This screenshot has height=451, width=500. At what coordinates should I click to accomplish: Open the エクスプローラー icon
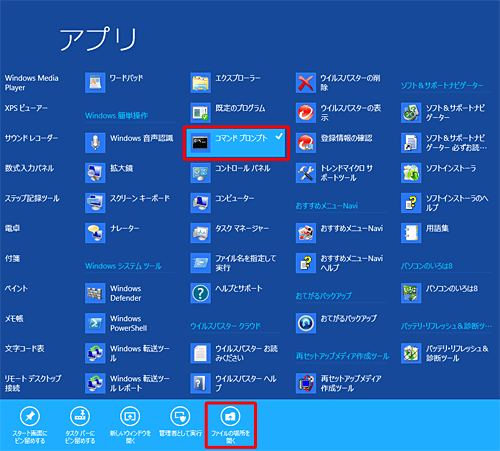pos(201,83)
